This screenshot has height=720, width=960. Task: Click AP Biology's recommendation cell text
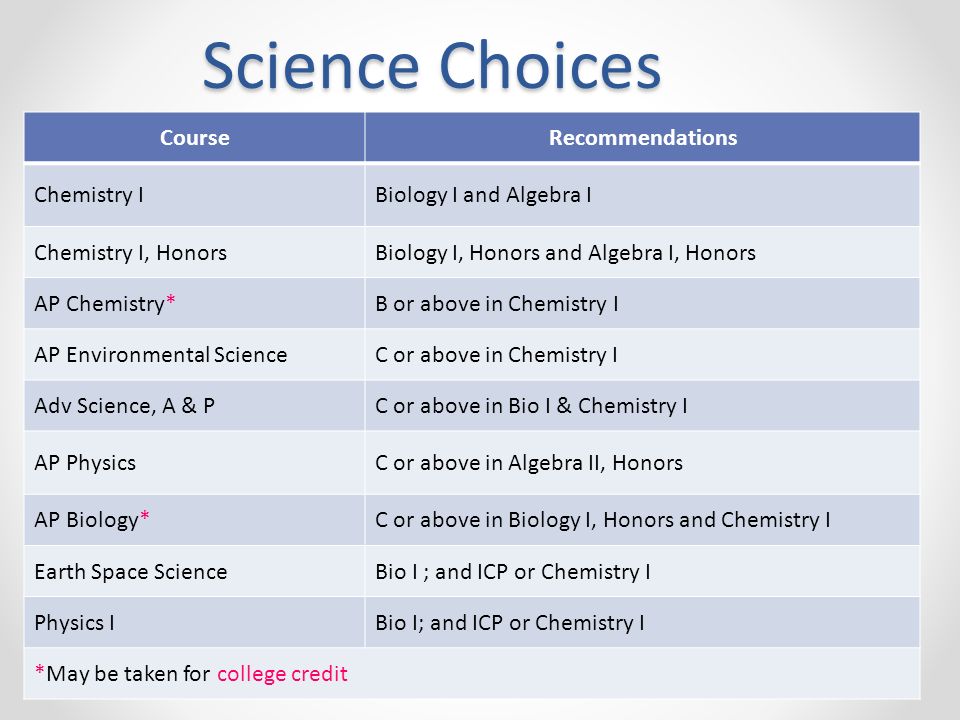pos(603,520)
